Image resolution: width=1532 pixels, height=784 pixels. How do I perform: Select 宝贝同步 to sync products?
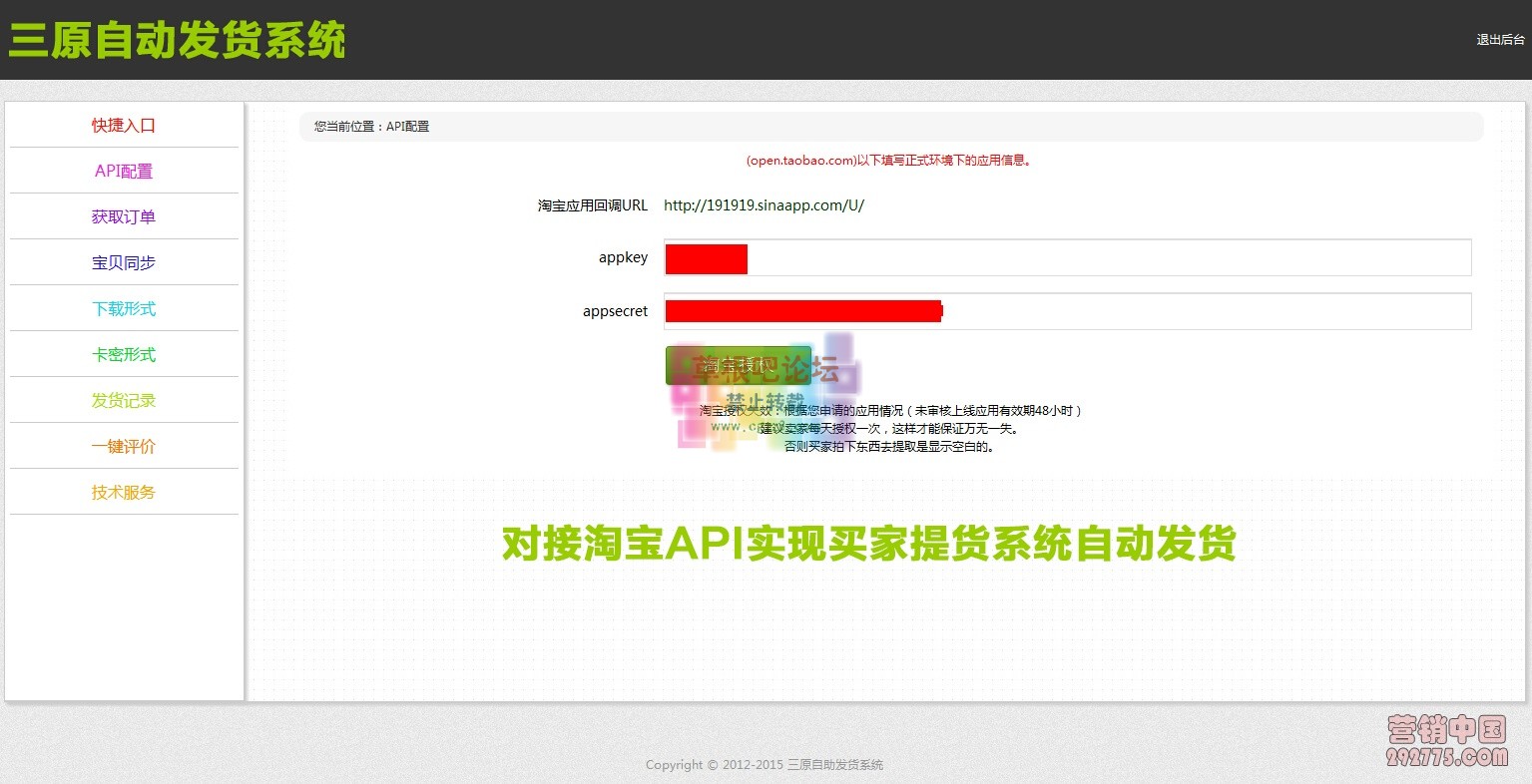tap(123, 262)
